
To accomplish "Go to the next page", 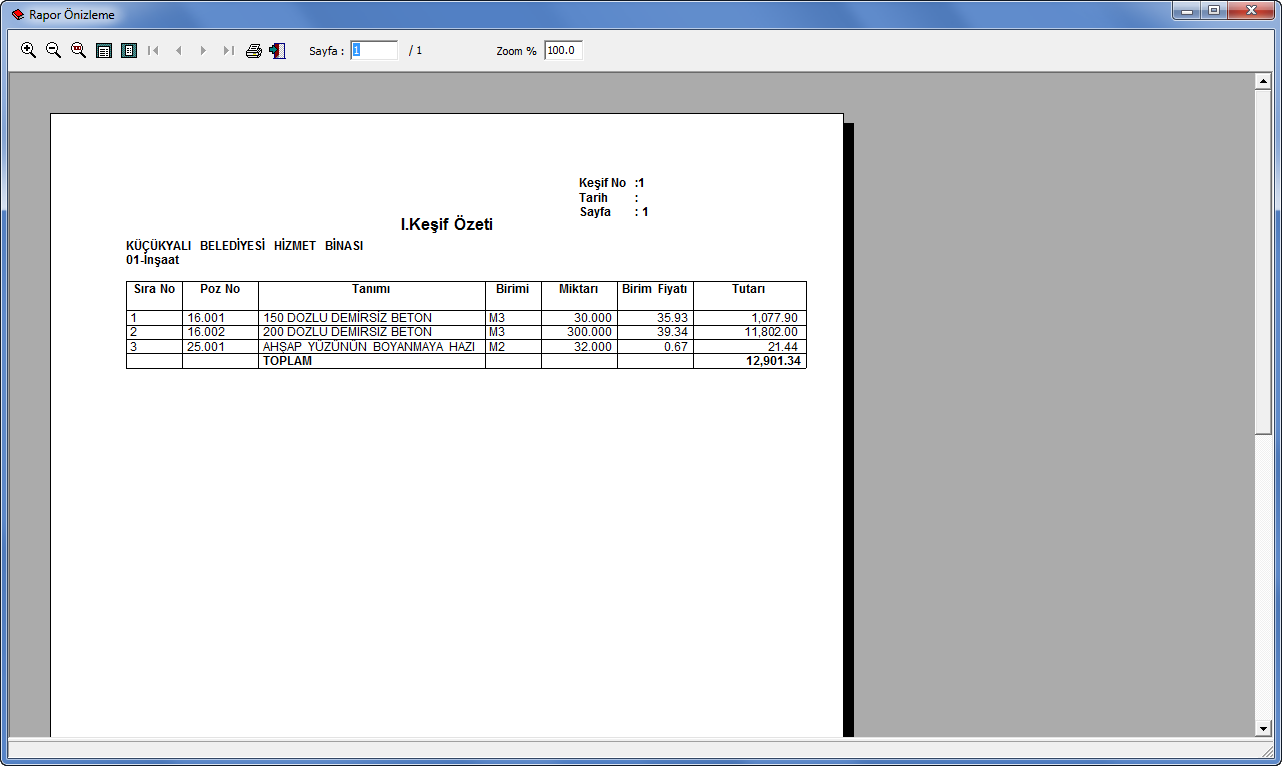I will pyautogui.click(x=204, y=50).
